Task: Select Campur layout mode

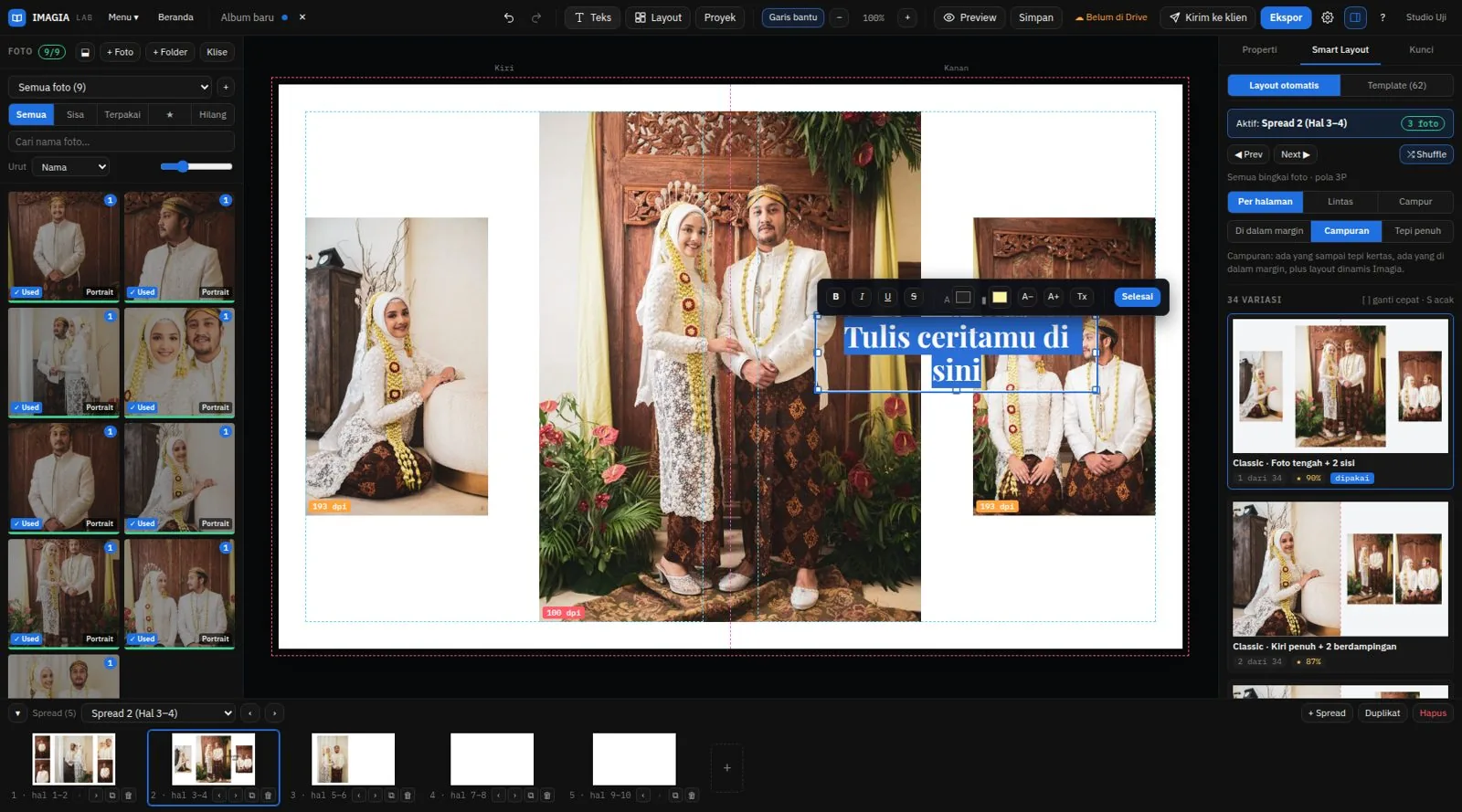Action: click(1415, 202)
